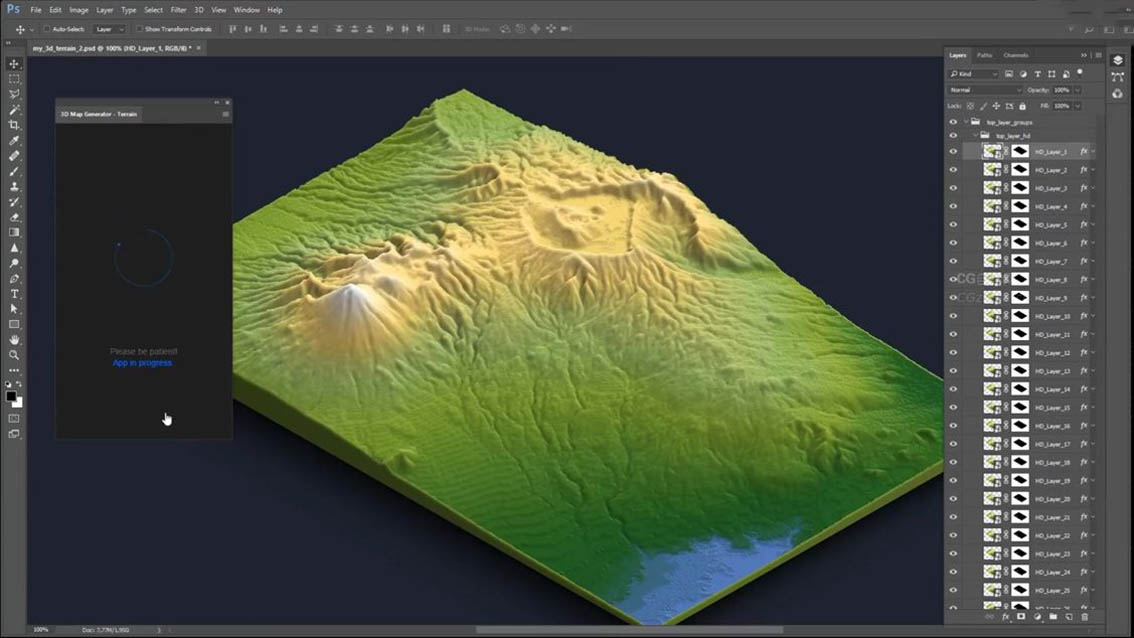This screenshot has width=1134, height=638.
Task: Open the layer filter Kind dropdown
Action: coord(974,74)
